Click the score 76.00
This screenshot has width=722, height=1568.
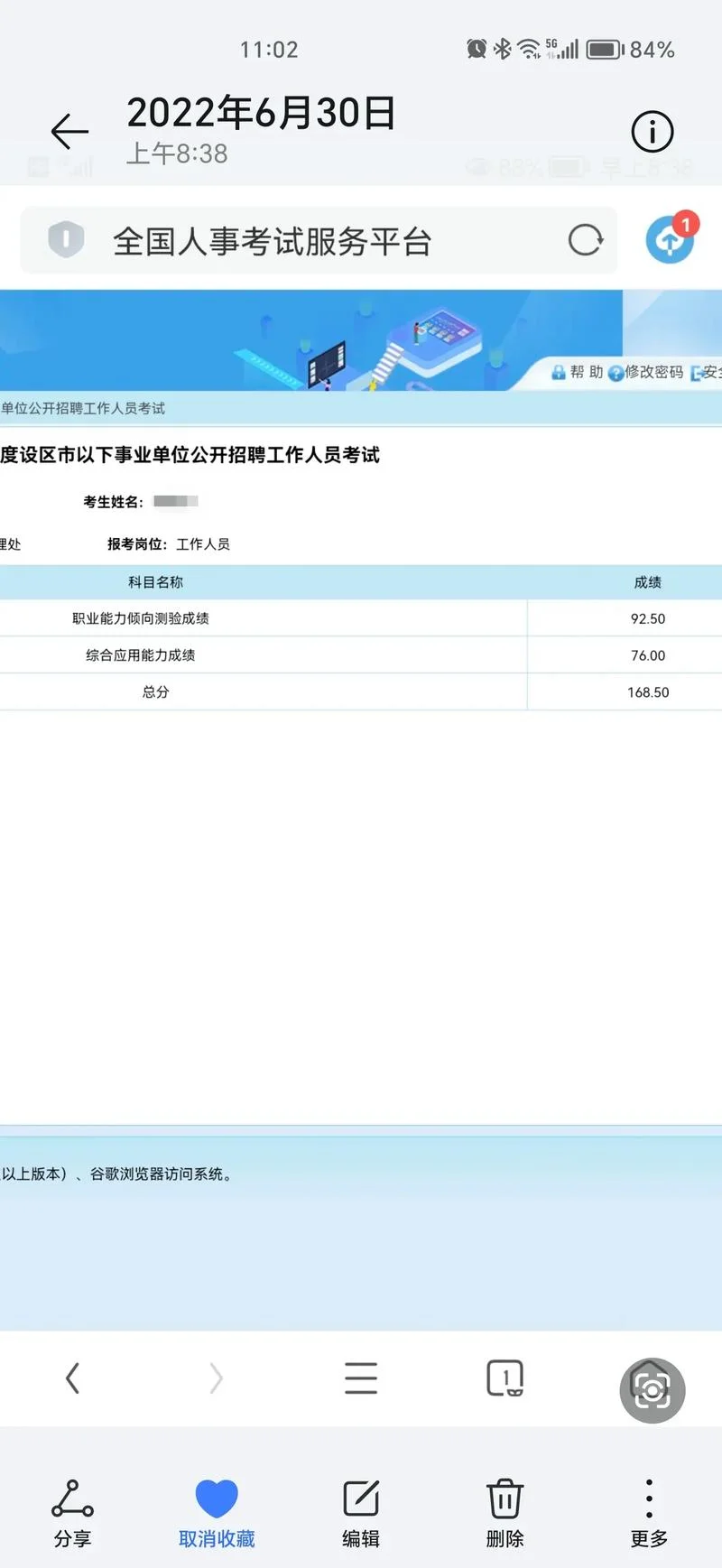pyautogui.click(x=648, y=656)
